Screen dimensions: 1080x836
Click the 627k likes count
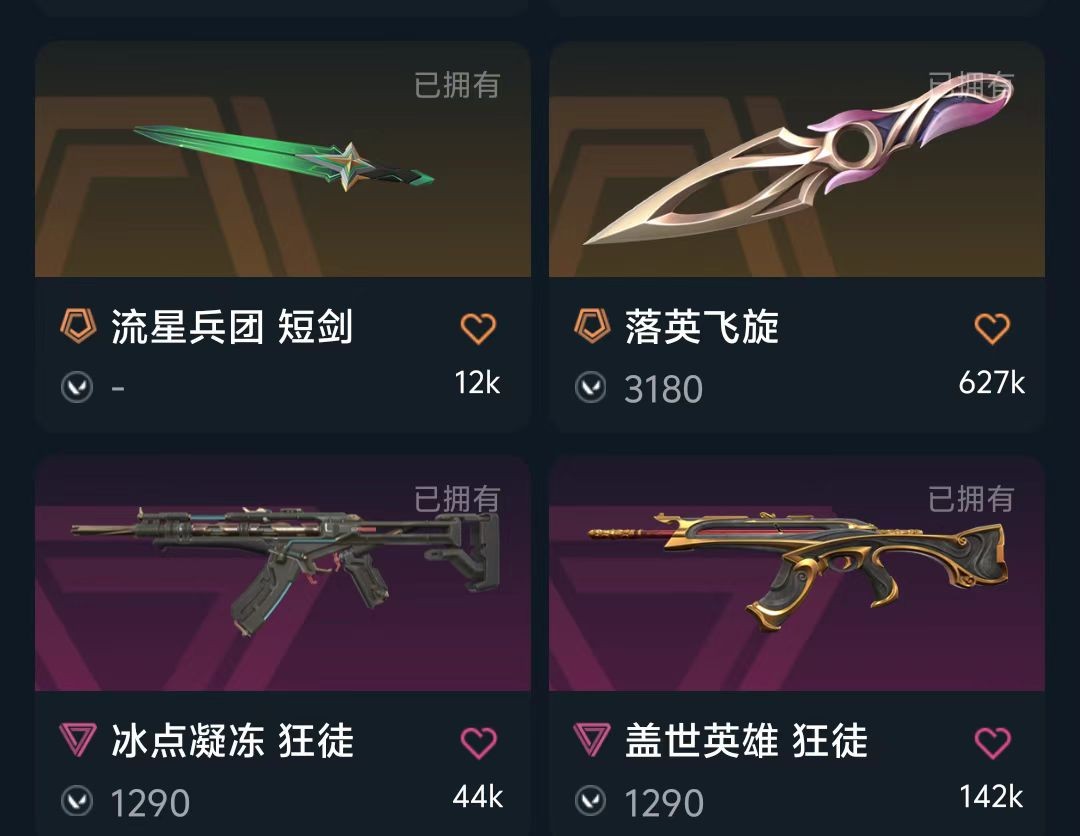[x=991, y=383]
